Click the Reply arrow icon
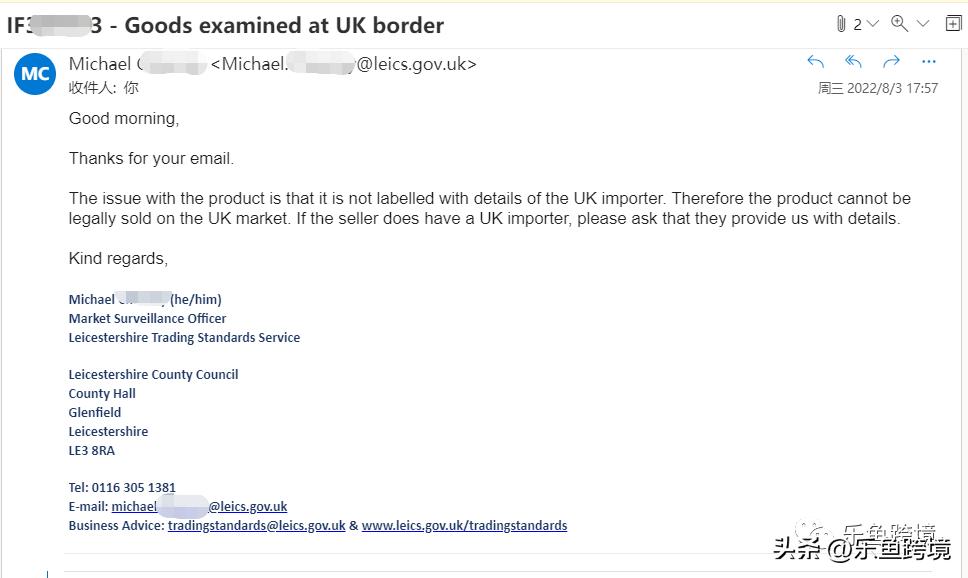Image resolution: width=968 pixels, height=578 pixels. (816, 62)
